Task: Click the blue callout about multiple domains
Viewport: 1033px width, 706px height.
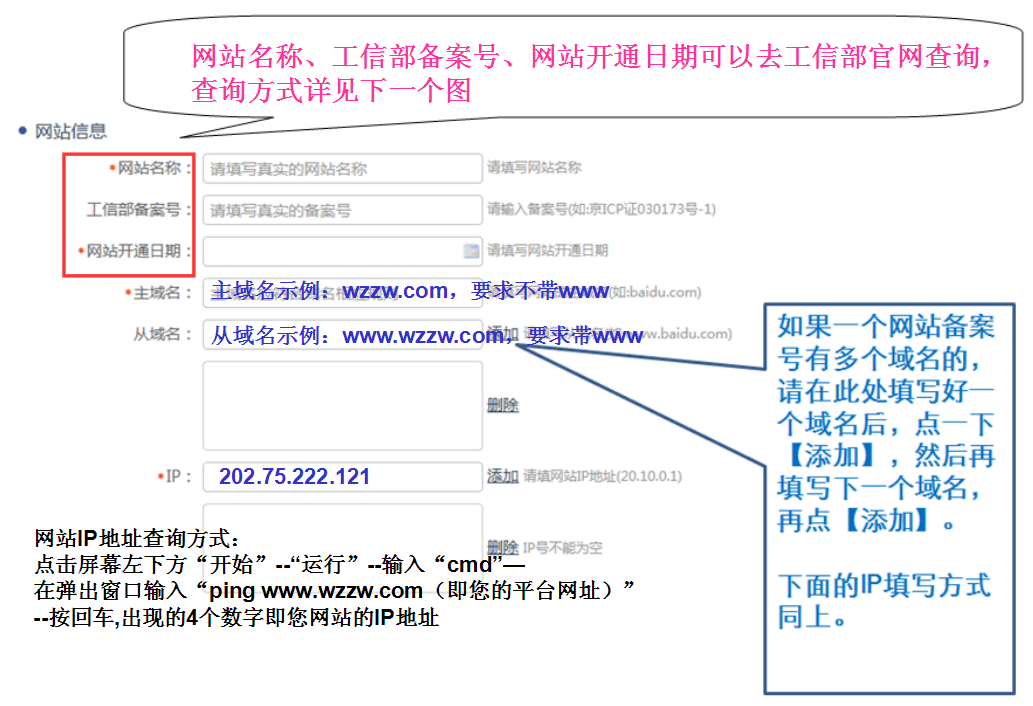Action: [886, 470]
